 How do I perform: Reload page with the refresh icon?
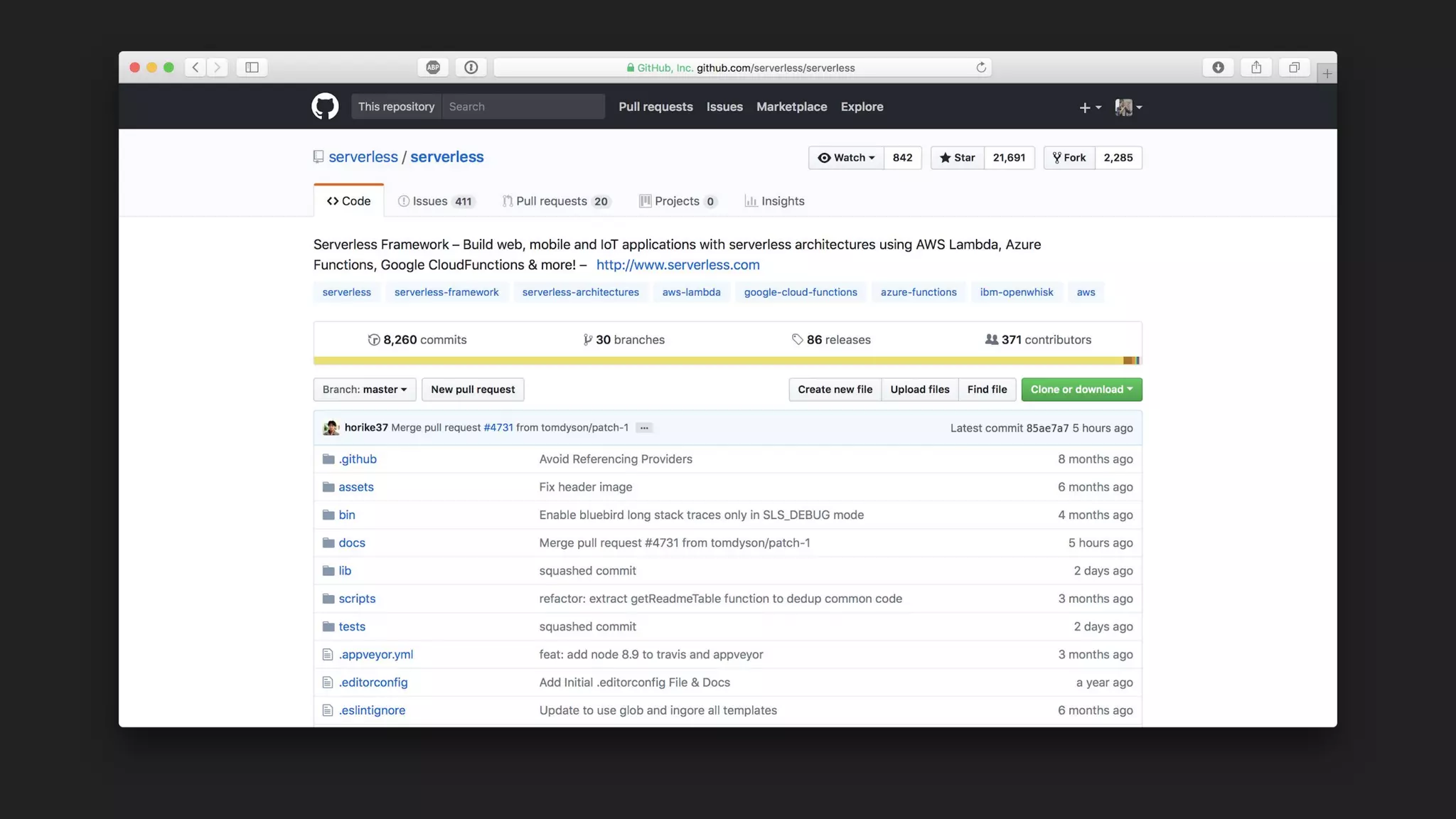[981, 68]
